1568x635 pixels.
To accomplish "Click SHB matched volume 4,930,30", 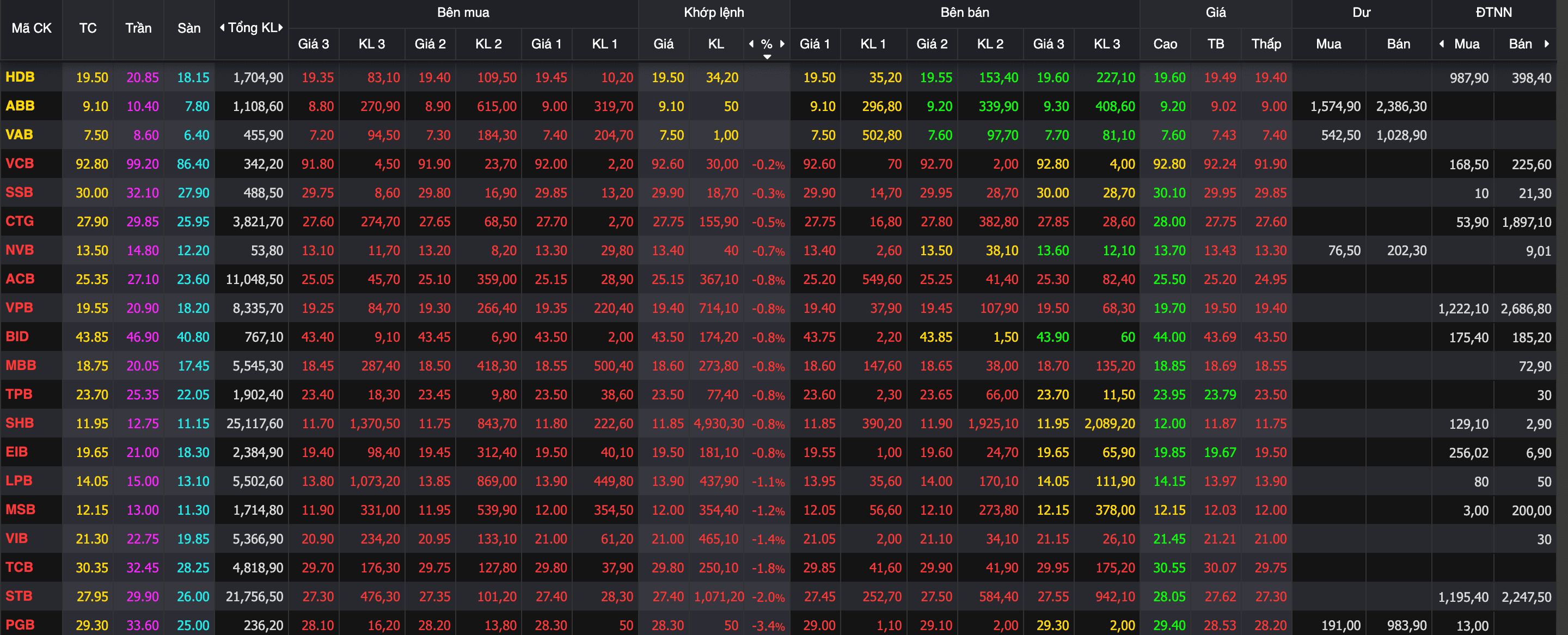I will 718,423.
